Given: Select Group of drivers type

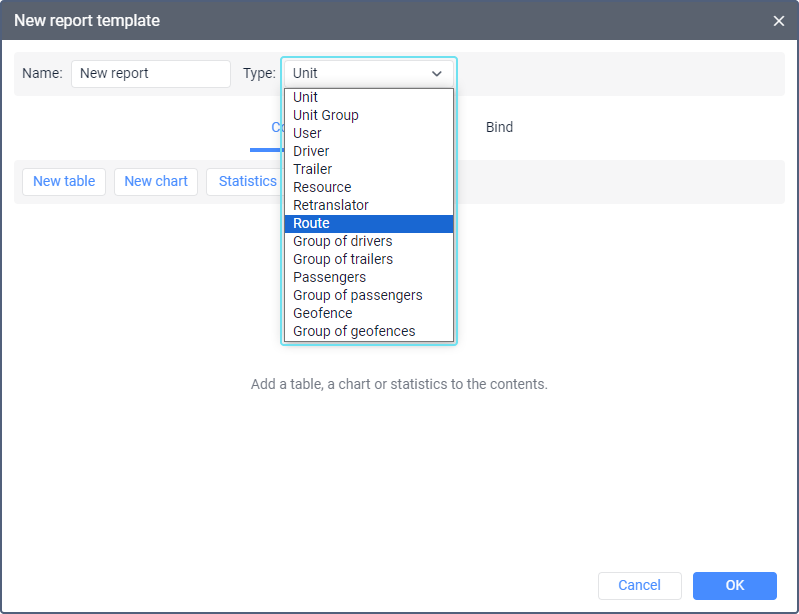Looking at the screenshot, I should click(343, 241).
